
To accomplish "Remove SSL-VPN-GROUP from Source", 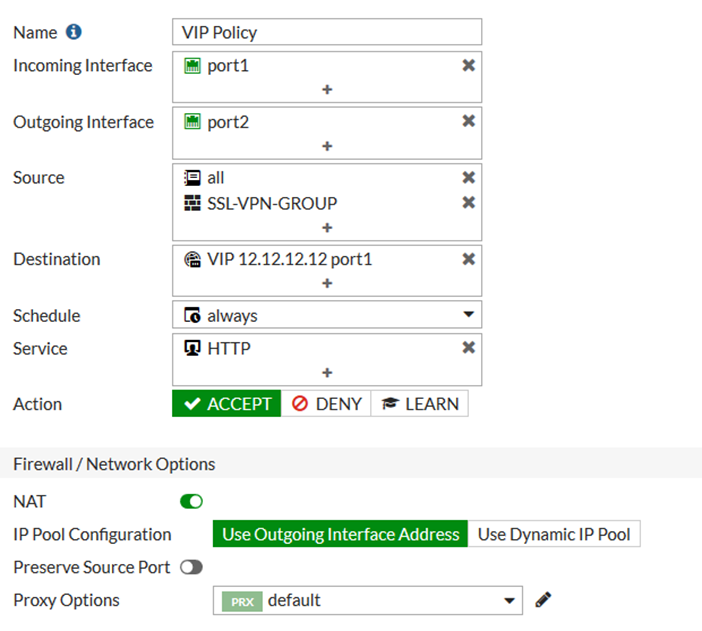I will 468,203.
